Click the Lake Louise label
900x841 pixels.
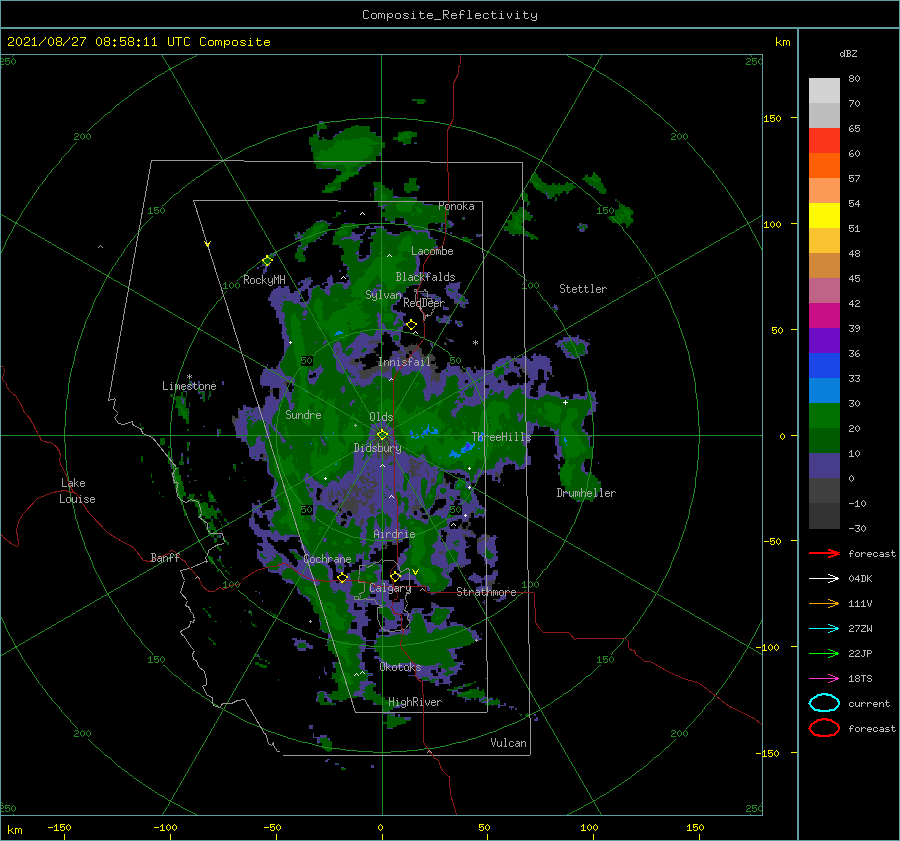pyautogui.click(x=77, y=491)
